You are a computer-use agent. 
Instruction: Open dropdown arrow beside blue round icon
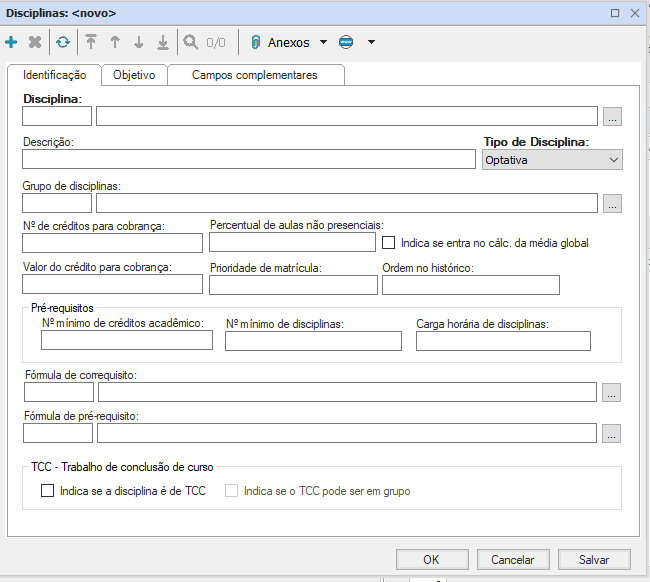click(371, 43)
